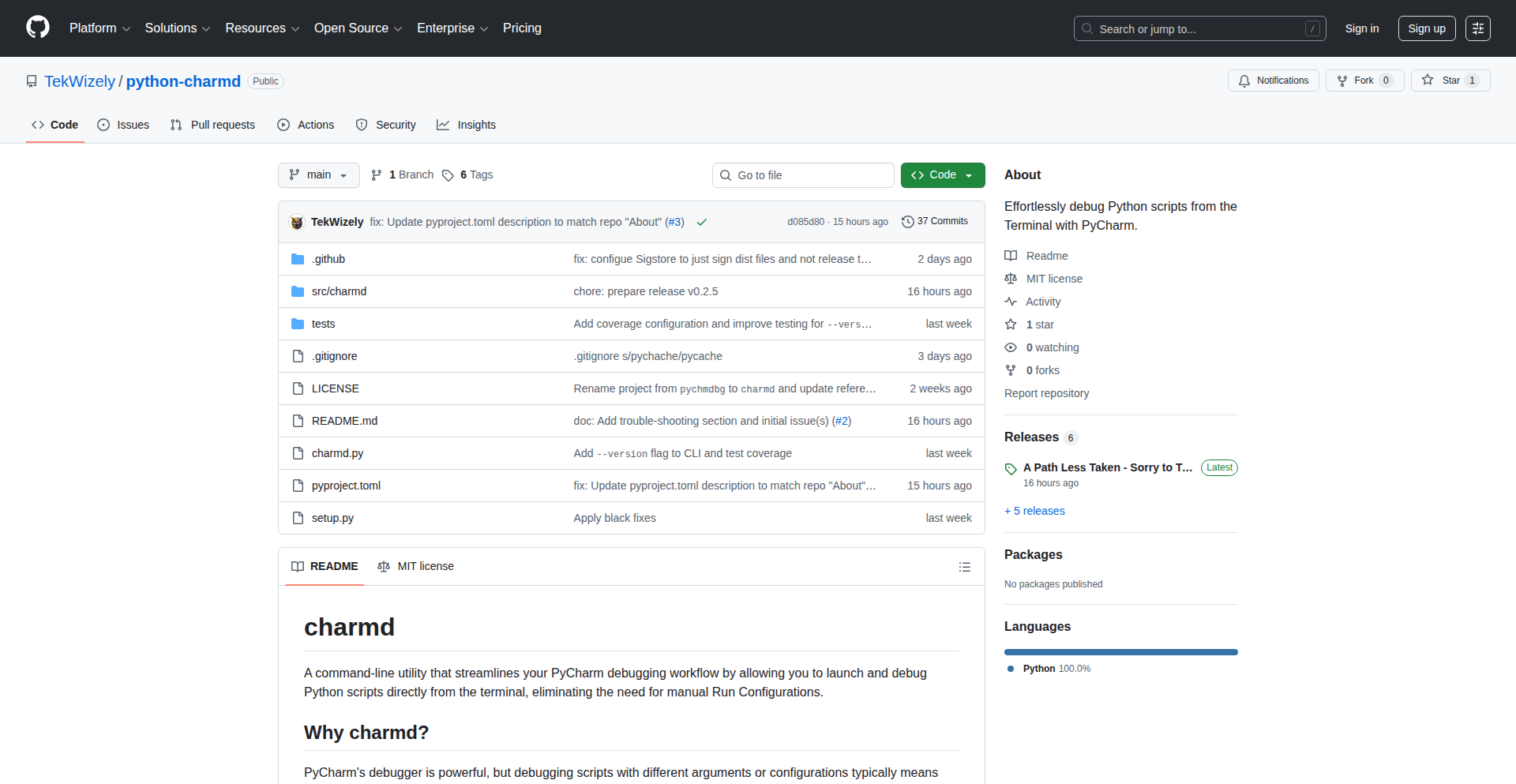This screenshot has width=1516, height=784.
Task: Open the main branch dropdown
Action: coord(318,175)
